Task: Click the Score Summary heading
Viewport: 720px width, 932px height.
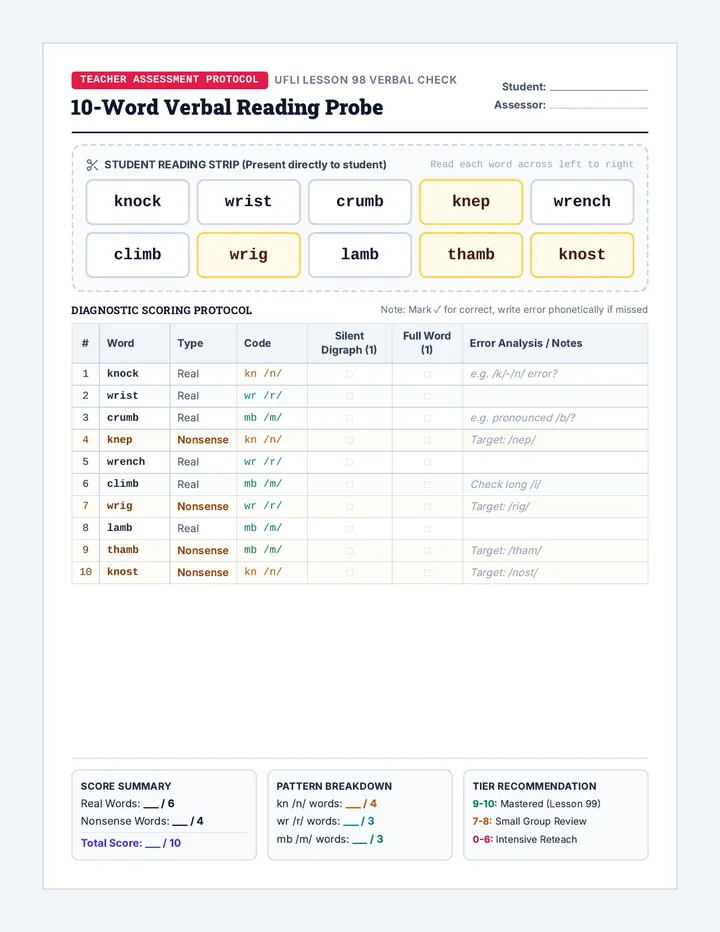Action: (x=126, y=786)
